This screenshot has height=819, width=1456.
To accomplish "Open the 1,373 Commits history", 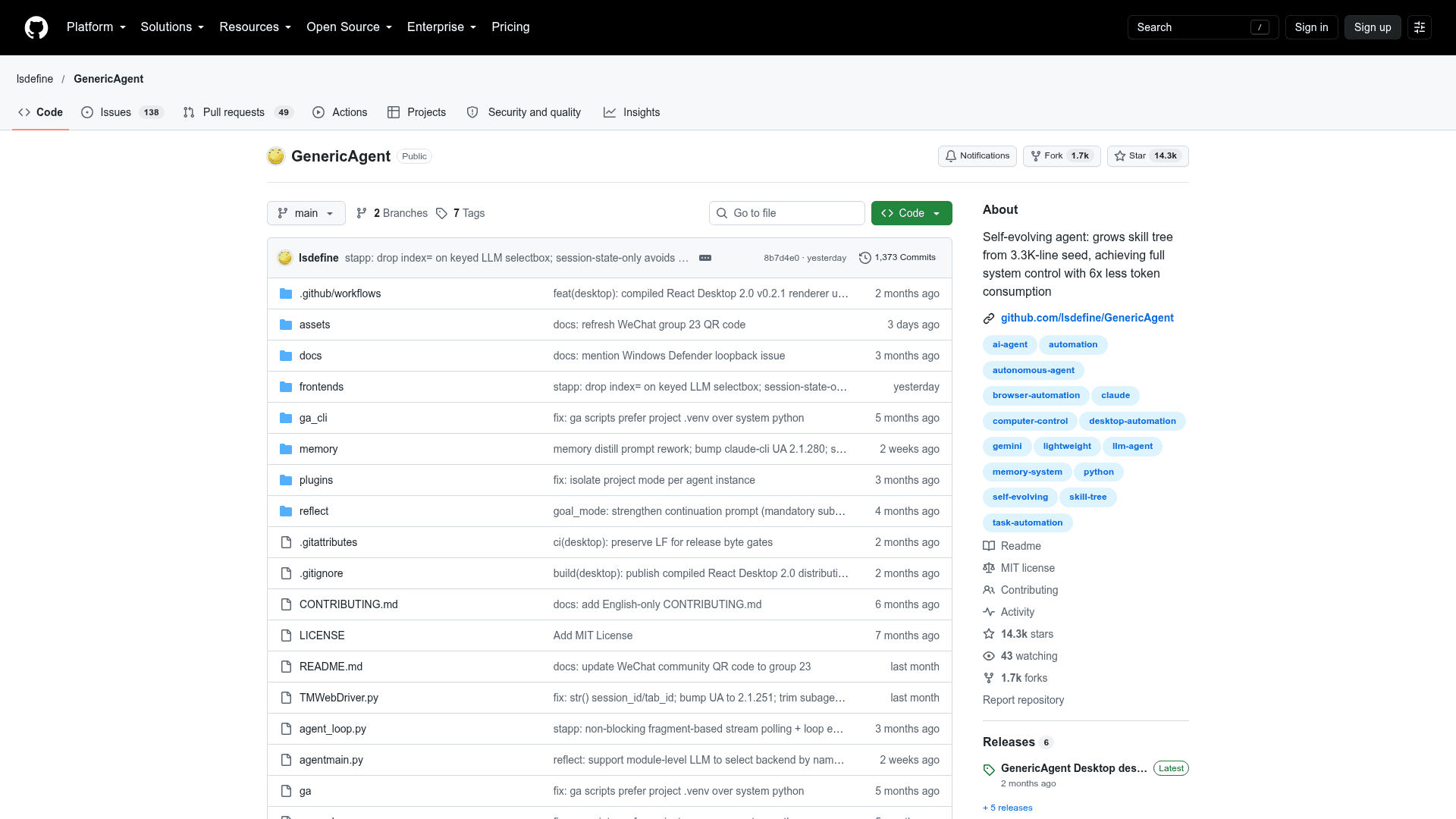I will pyautogui.click(x=897, y=258).
